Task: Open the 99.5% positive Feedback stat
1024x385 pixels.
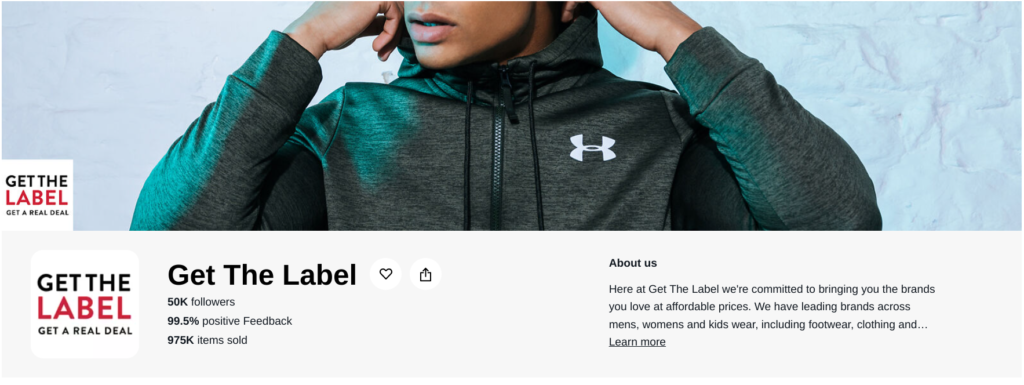Action: [230, 321]
